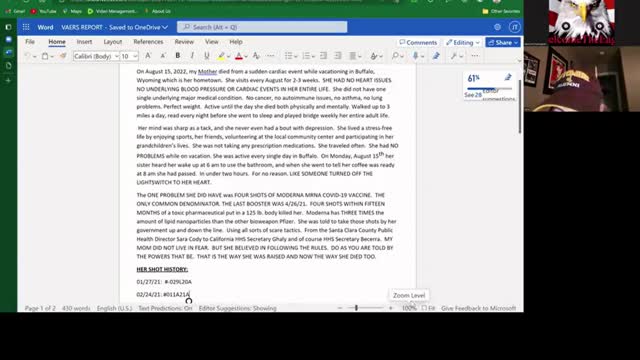Click the Paste clipboard icon
This screenshot has width=640, height=360.
click(45, 56)
